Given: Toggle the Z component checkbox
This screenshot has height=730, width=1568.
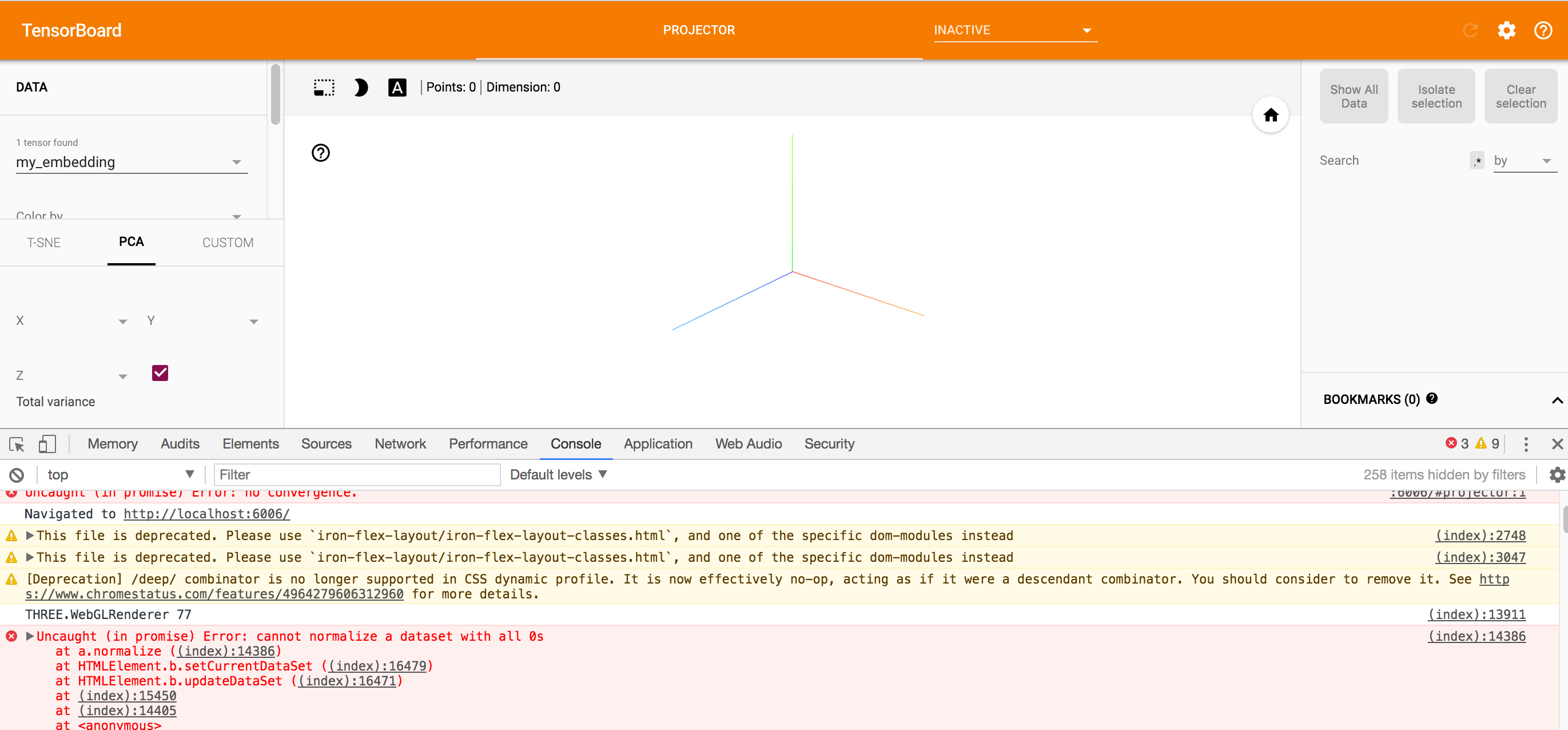Looking at the screenshot, I should click(160, 372).
